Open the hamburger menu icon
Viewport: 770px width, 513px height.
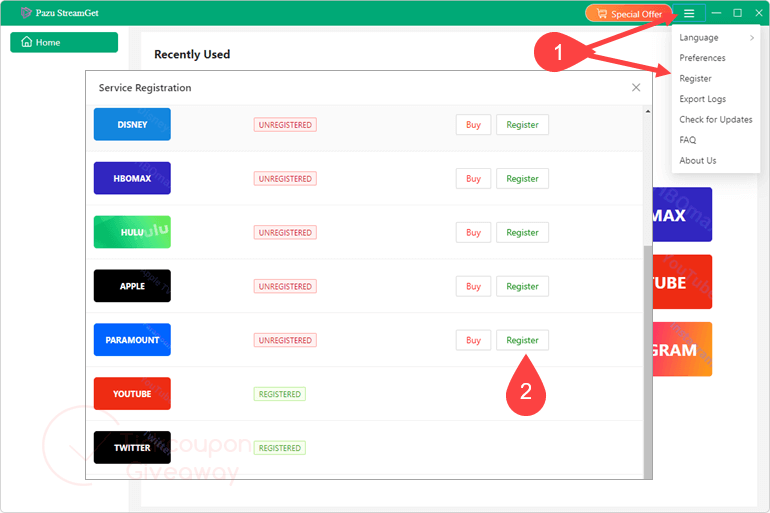click(689, 13)
